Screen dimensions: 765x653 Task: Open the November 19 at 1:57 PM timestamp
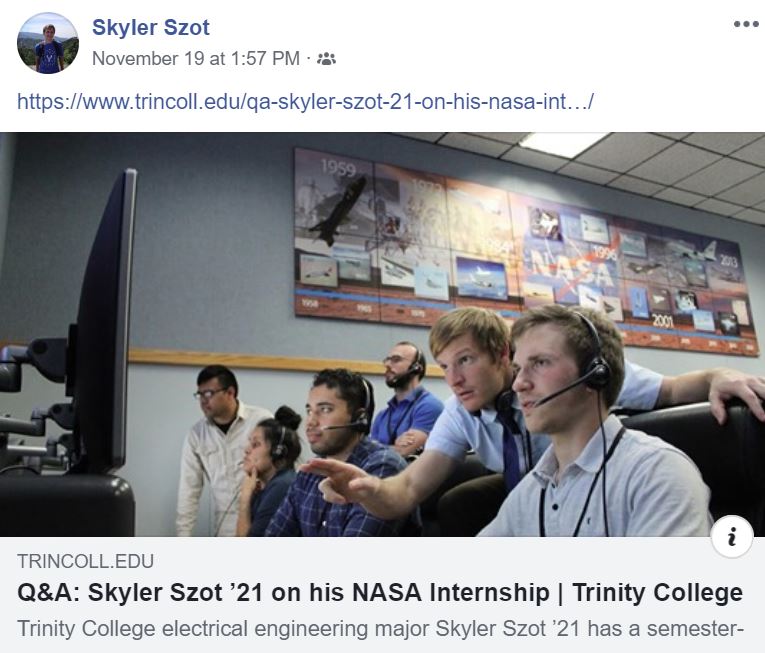click(196, 59)
